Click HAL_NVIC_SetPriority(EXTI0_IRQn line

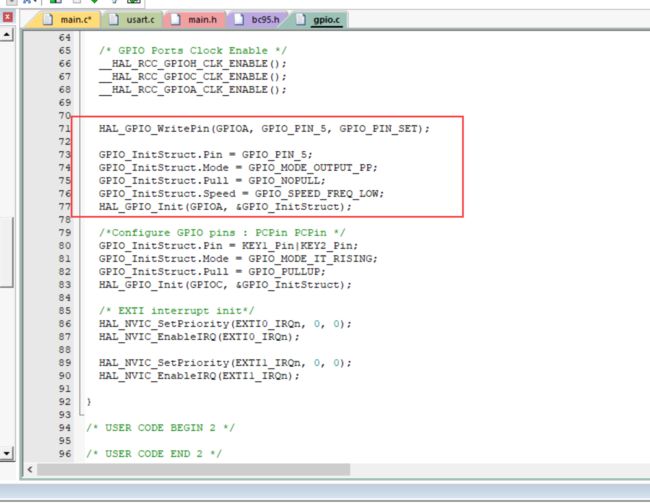point(225,323)
